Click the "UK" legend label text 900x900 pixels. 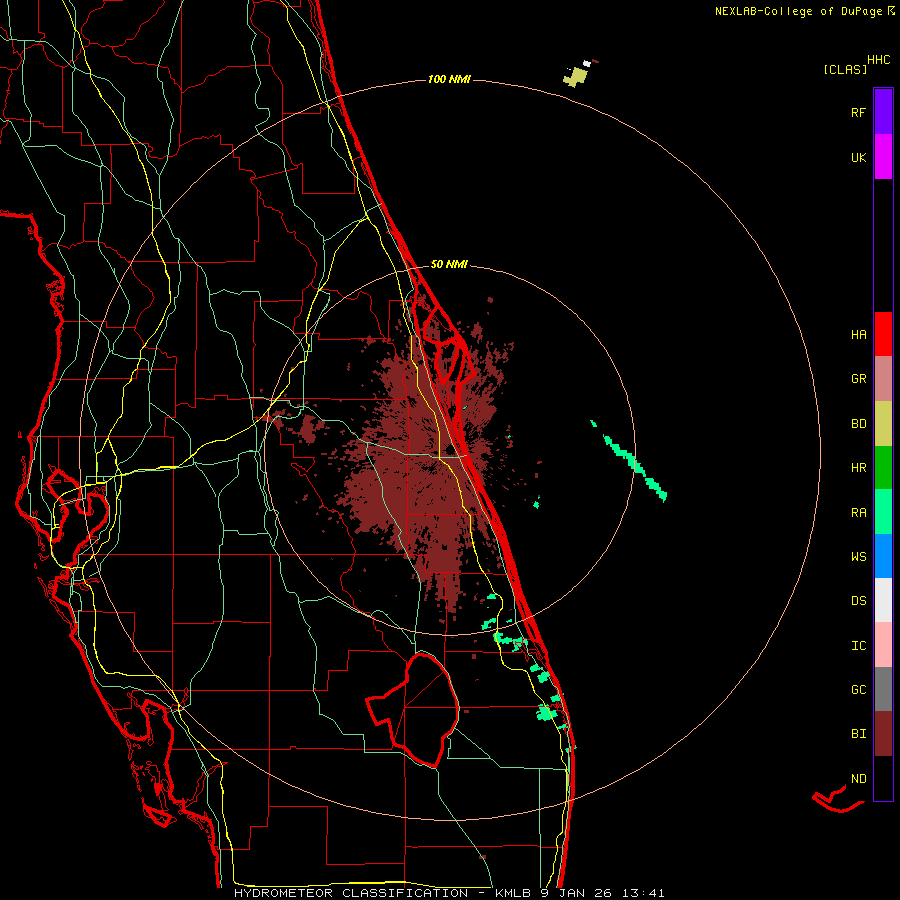point(858,157)
